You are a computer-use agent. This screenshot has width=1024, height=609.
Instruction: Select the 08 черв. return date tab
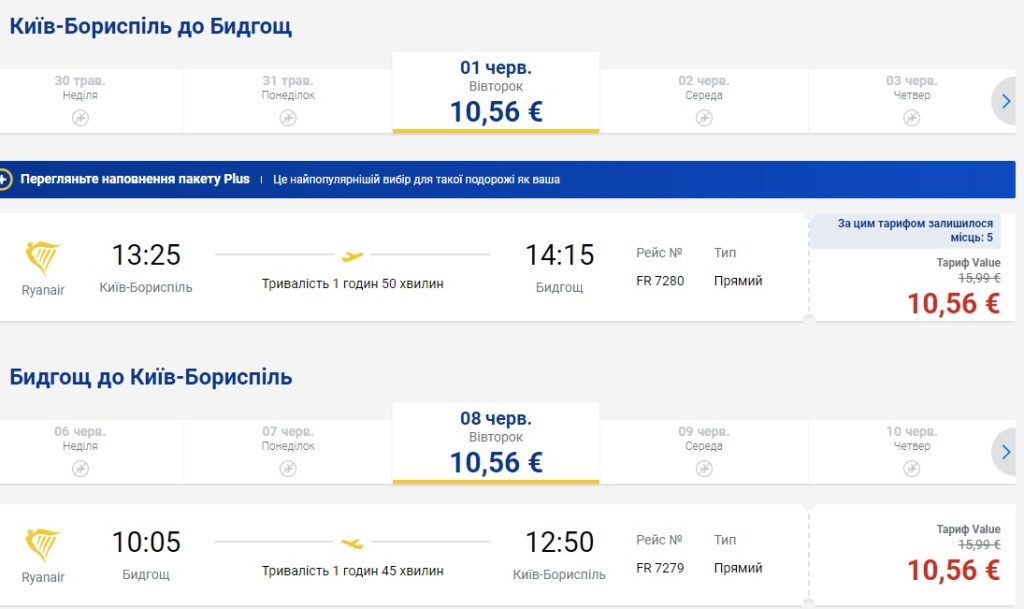click(x=496, y=444)
